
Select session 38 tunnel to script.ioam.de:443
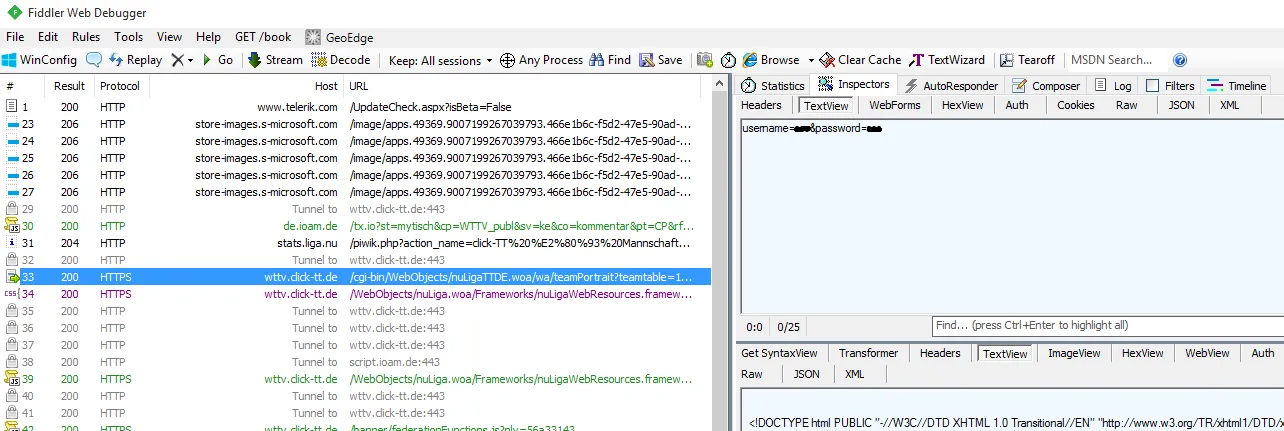point(356,362)
